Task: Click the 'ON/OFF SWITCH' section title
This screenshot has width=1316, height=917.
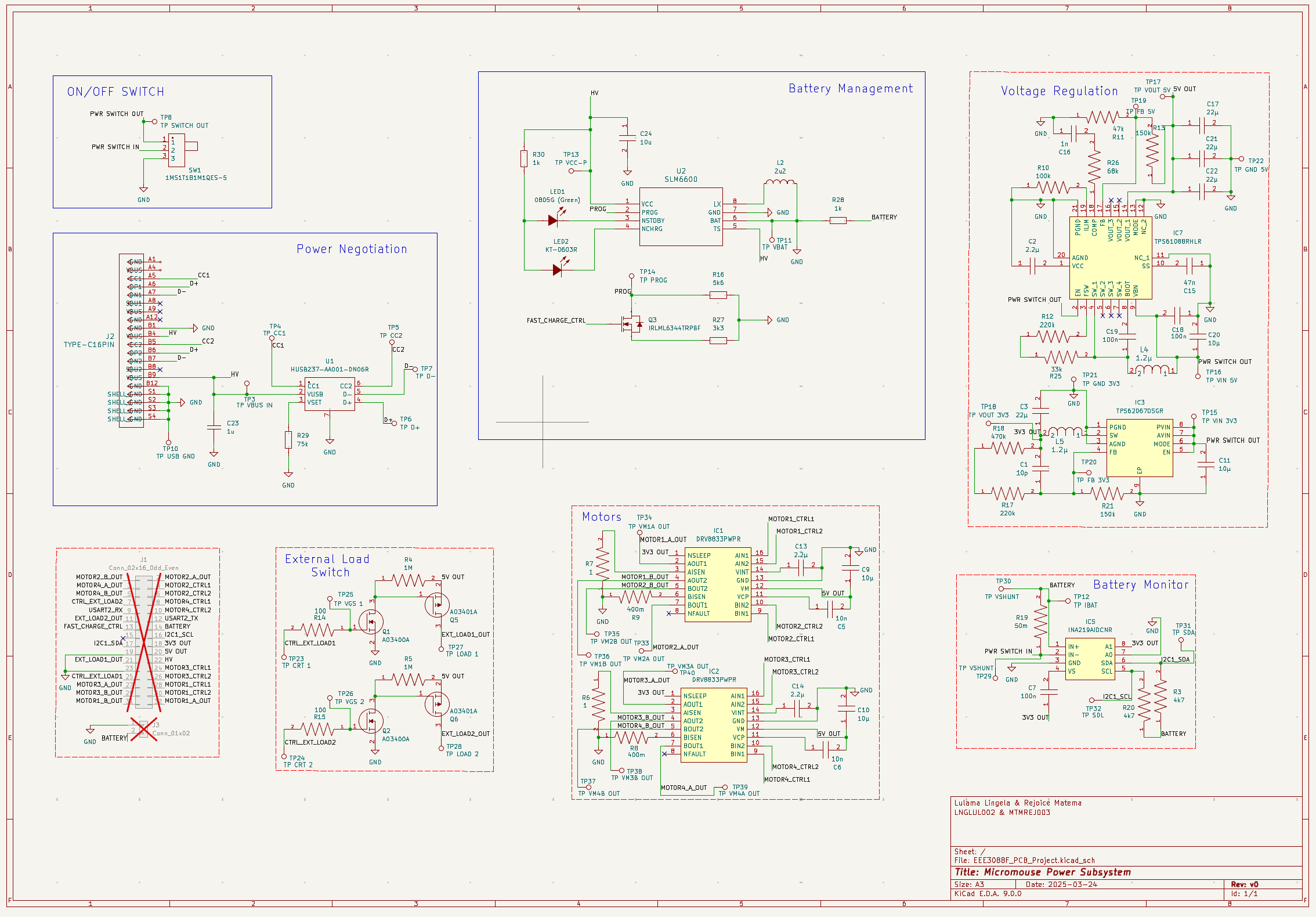Action: pyautogui.click(x=115, y=92)
